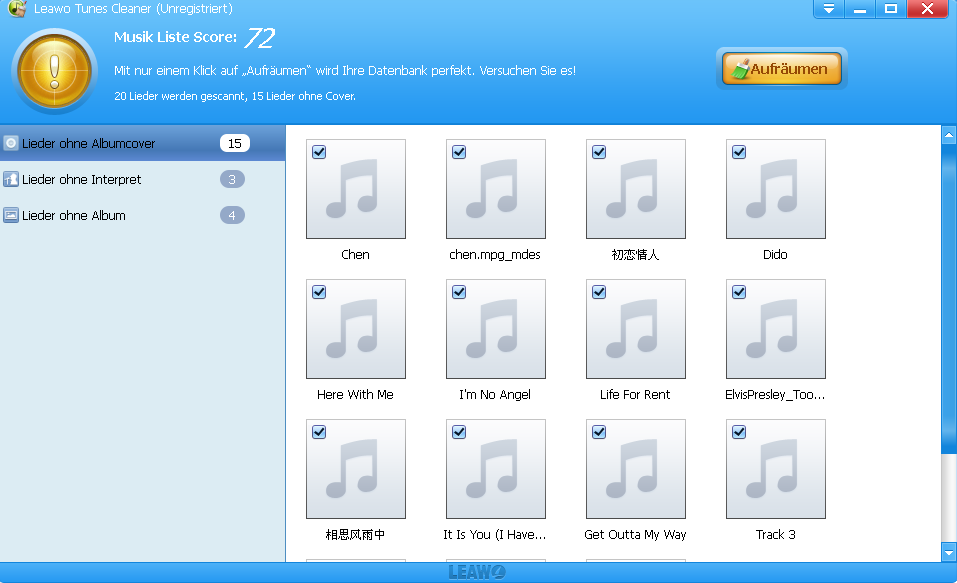
Task: Click the artist person icon in sidebar
Action: click(10, 179)
